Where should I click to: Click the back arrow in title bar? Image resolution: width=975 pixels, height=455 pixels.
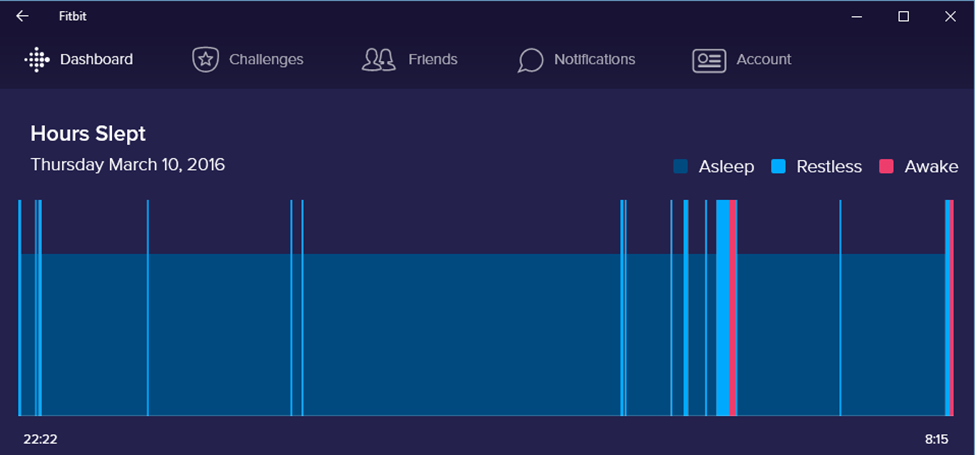tap(22, 16)
